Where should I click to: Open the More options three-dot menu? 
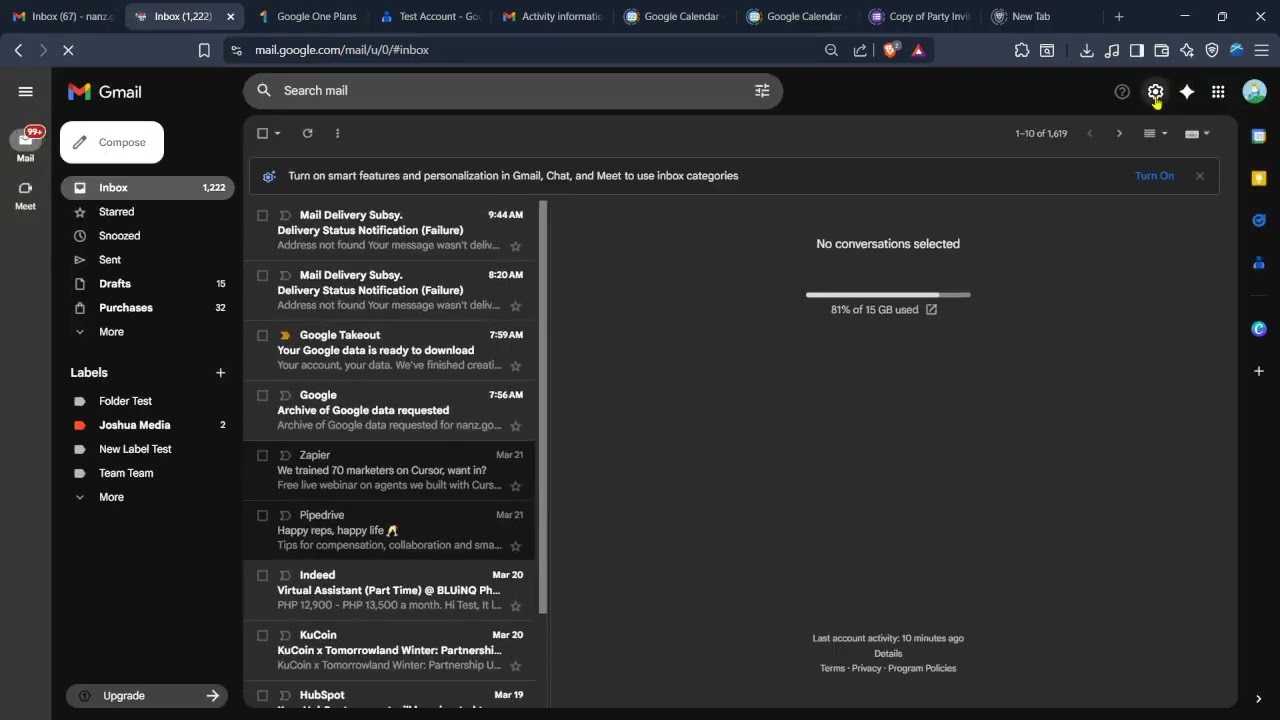[x=337, y=133]
